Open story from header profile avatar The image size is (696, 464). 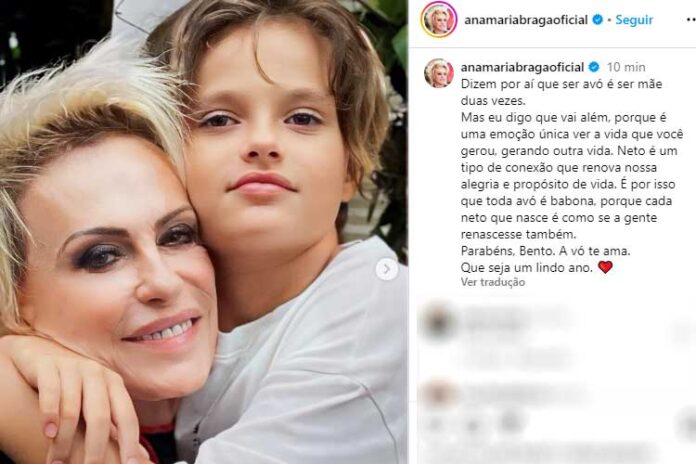[439, 20]
